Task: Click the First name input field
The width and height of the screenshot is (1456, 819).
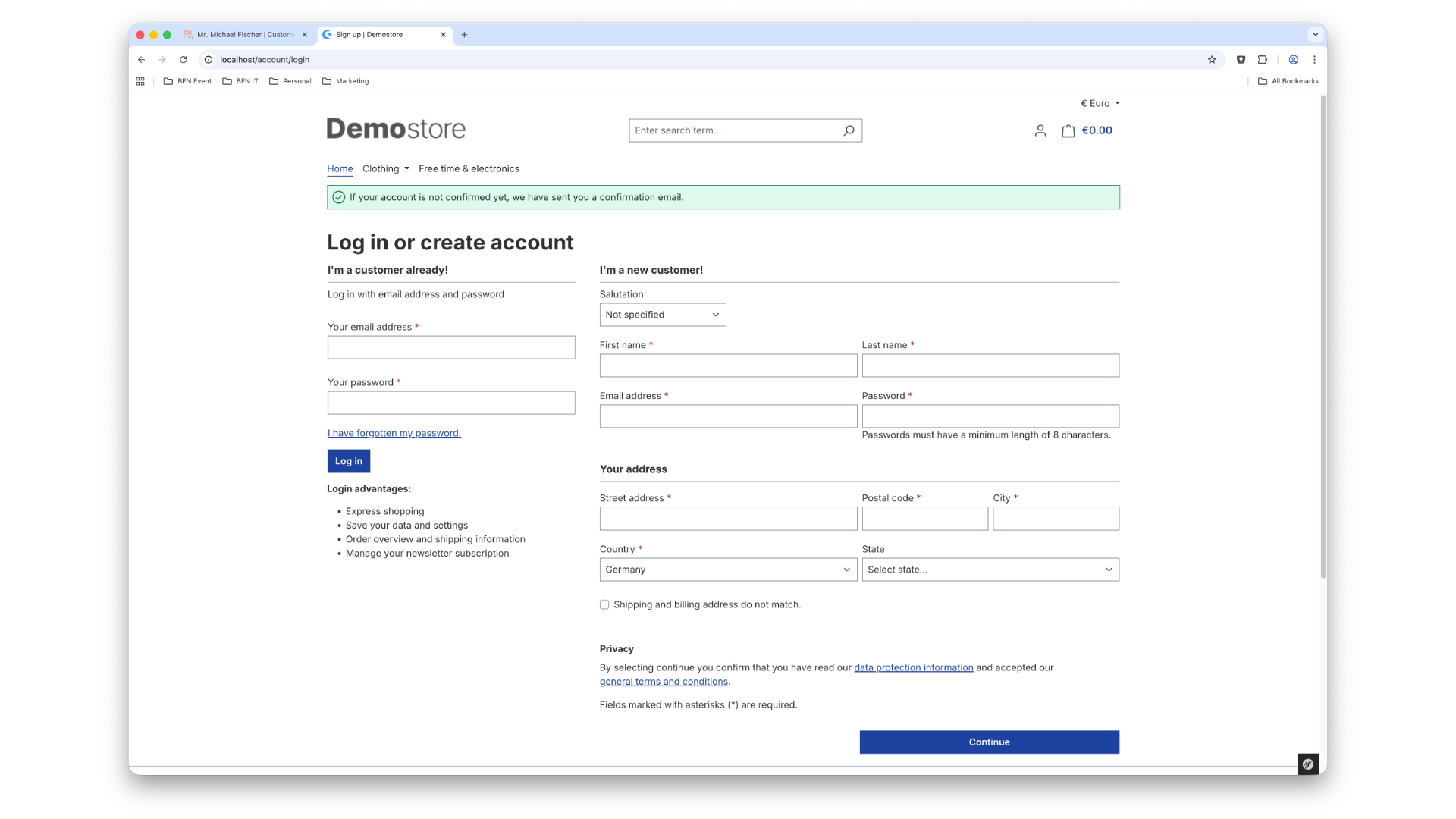Action: pyautogui.click(x=727, y=366)
